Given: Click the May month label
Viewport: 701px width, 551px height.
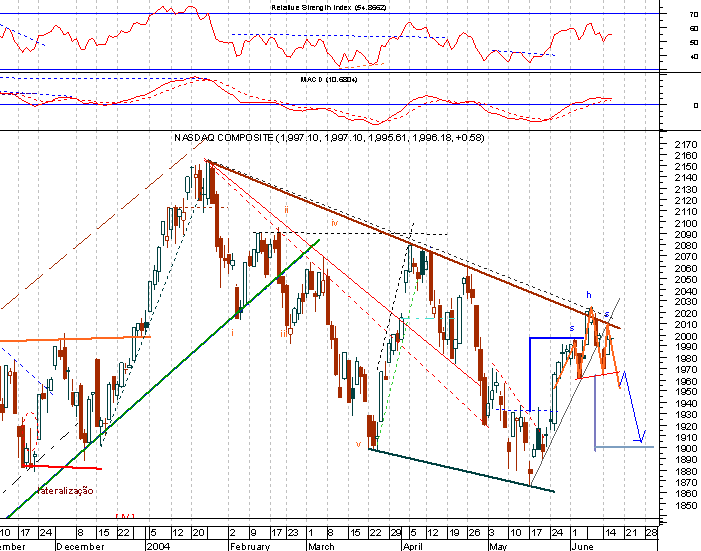Looking at the screenshot, I should pos(498,547).
